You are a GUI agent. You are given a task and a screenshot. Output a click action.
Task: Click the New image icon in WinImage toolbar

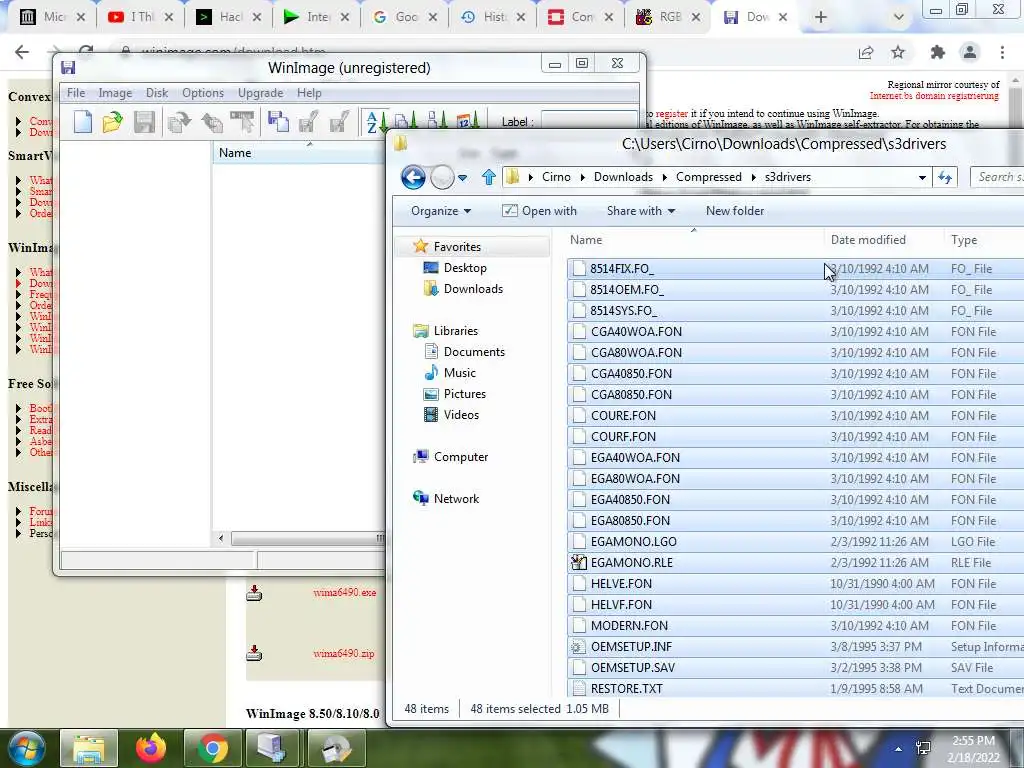83,122
